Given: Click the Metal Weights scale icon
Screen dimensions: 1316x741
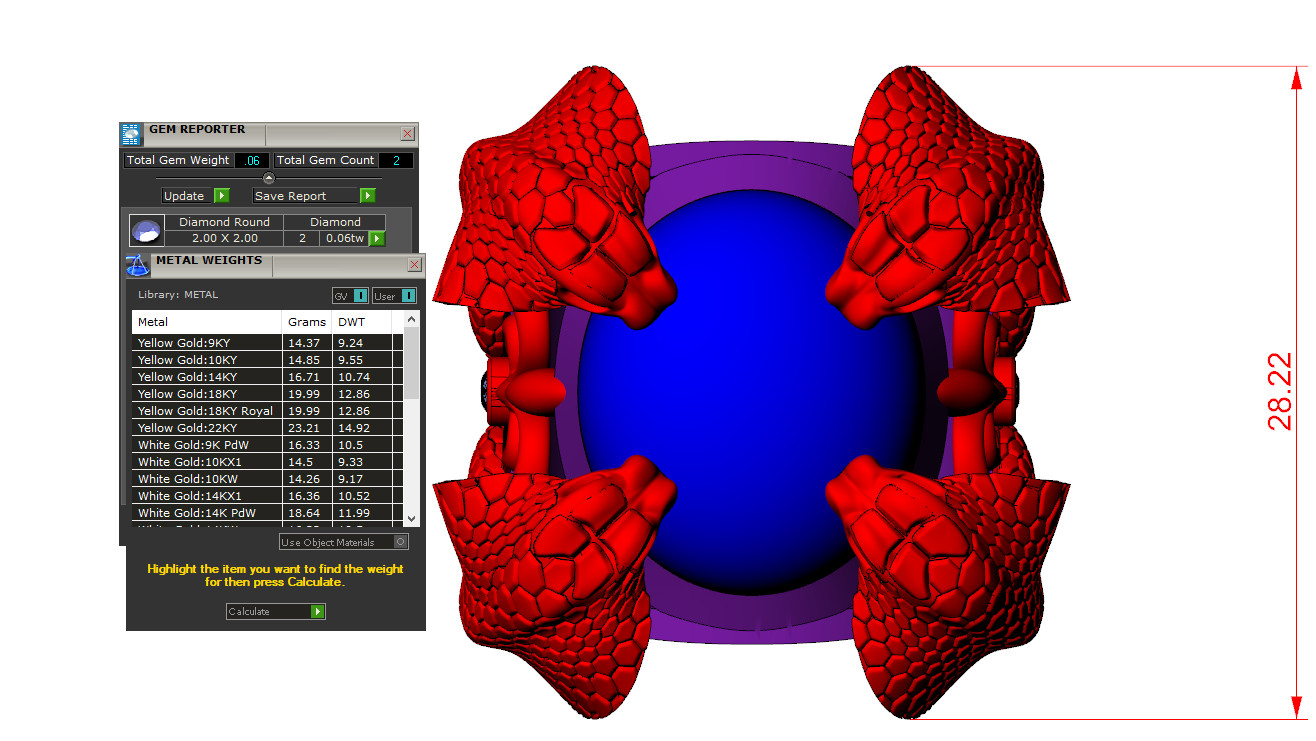Looking at the screenshot, I should click(137, 265).
